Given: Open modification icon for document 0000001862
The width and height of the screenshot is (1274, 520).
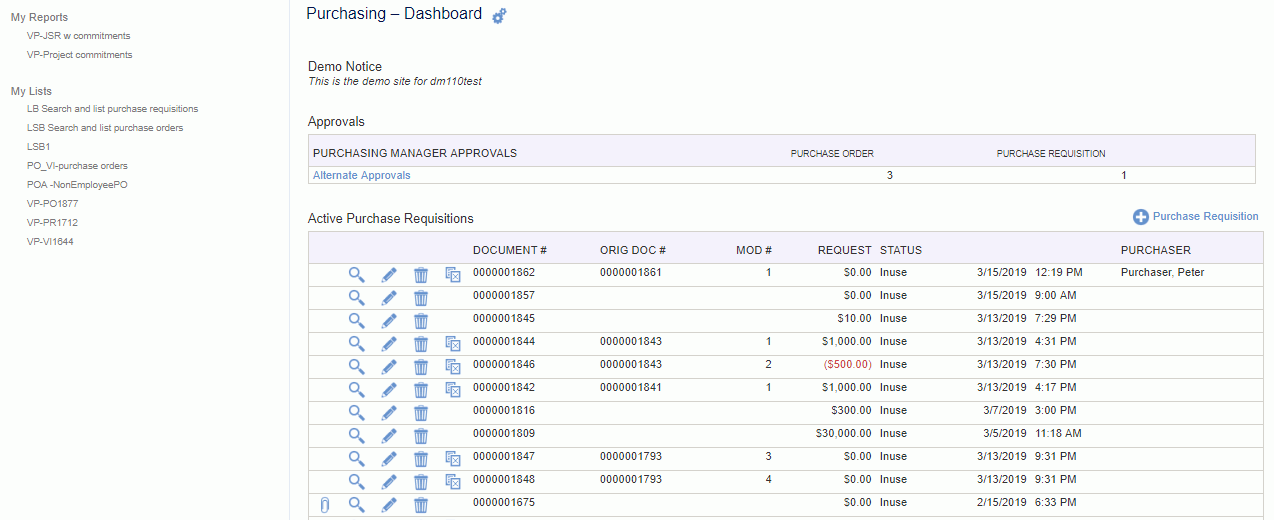Looking at the screenshot, I should click(453, 274).
